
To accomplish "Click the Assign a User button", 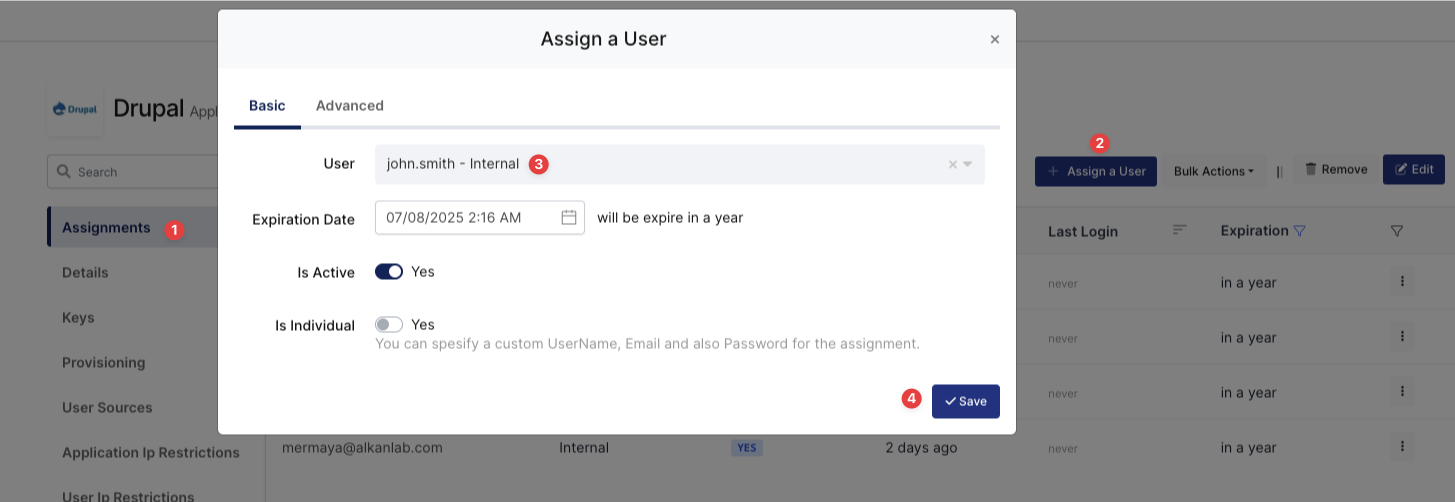I will [1096, 171].
